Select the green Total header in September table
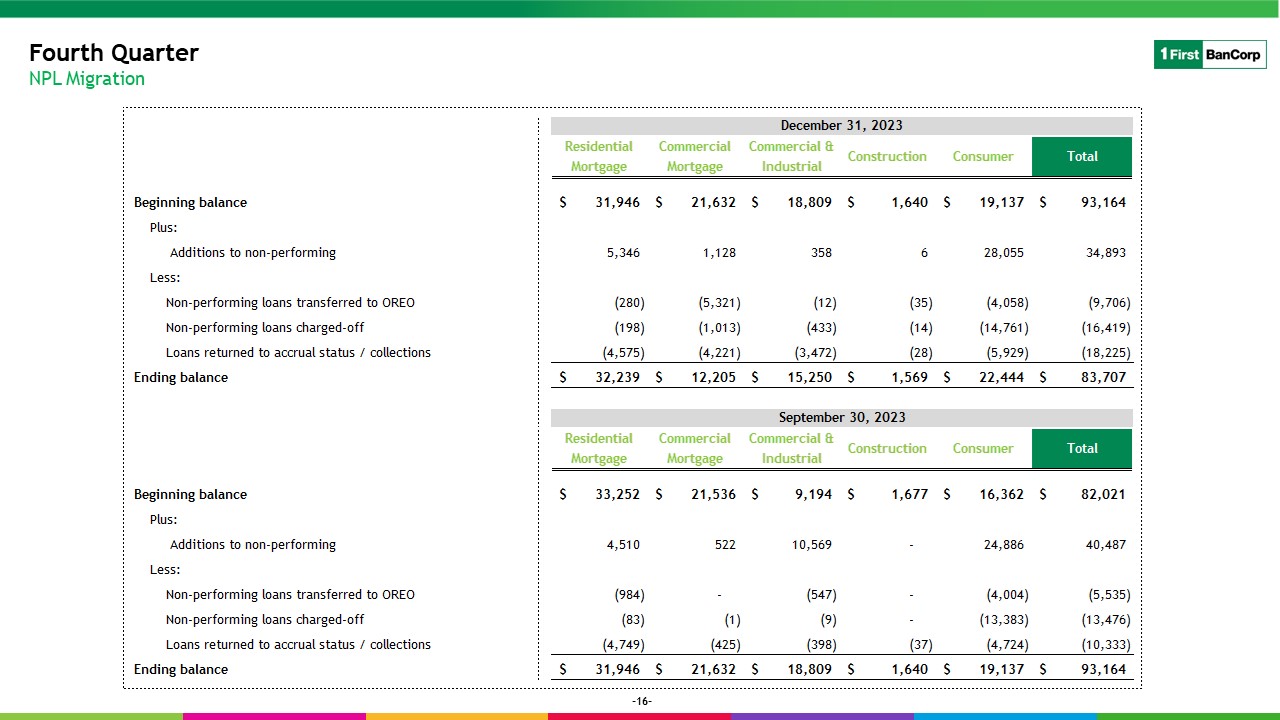1280x720 pixels. pyautogui.click(x=1082, y=448)
